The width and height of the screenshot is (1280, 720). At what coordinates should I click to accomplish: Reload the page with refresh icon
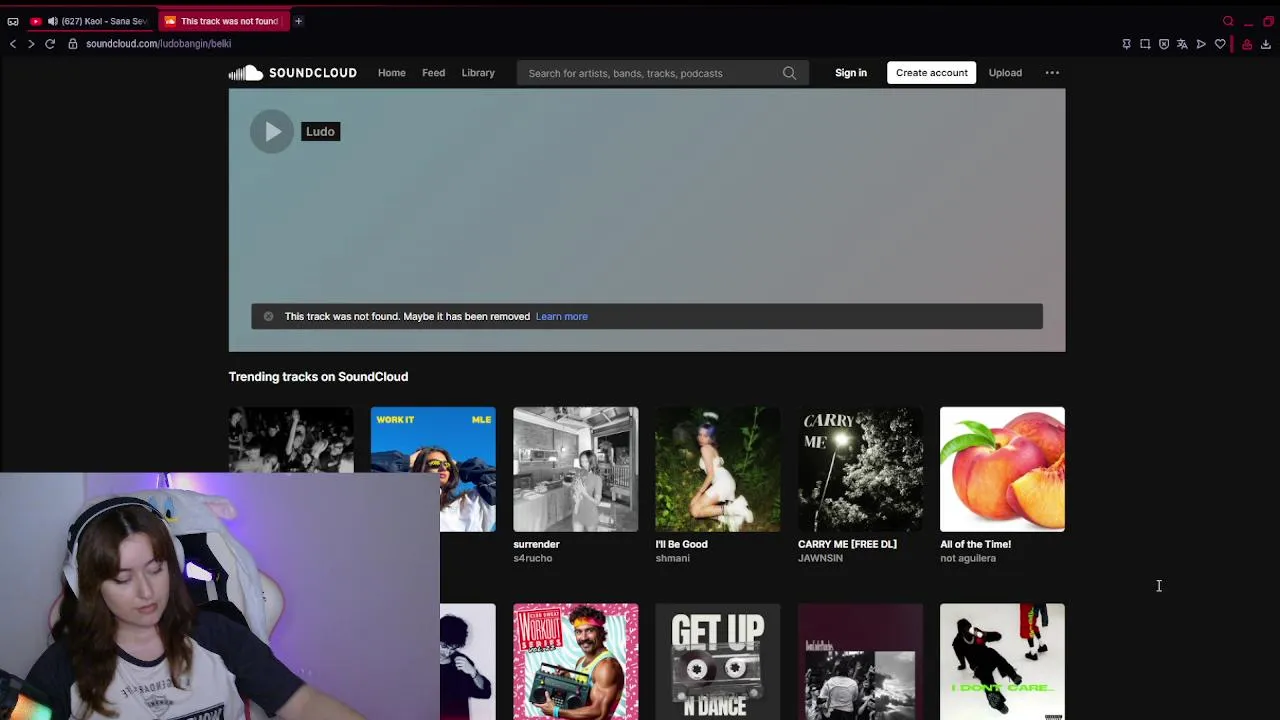pyautogui.click(x=50, y=44)
